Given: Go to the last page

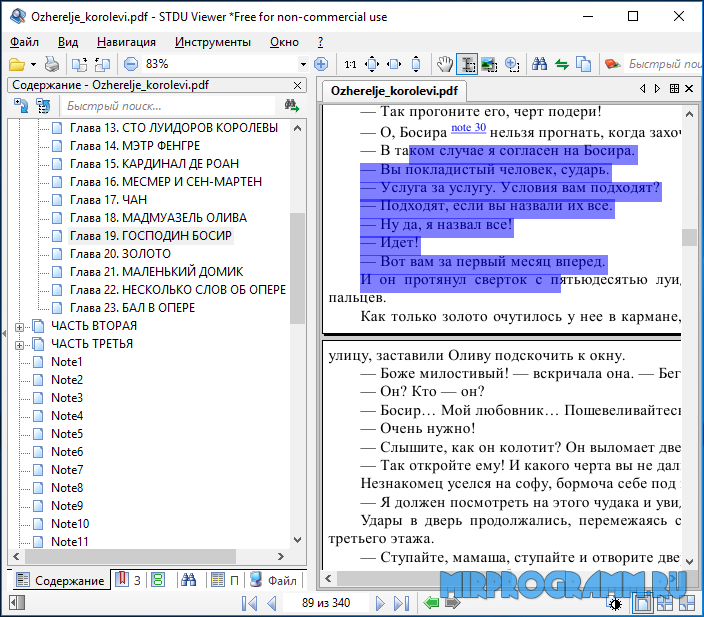Looking at the screenshot, I should [401, 603].
